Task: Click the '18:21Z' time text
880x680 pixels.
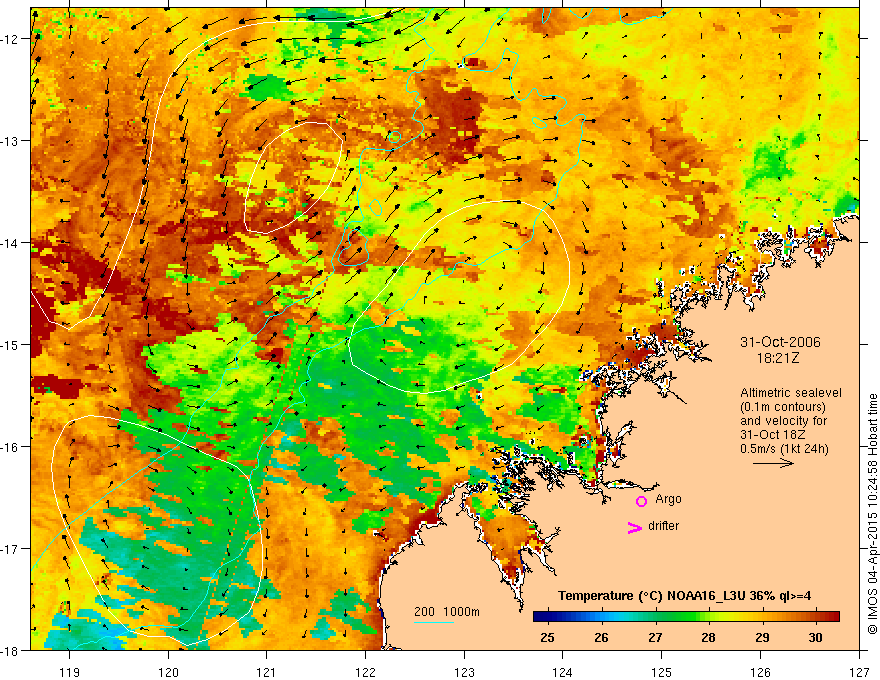Action: click(777, 358)
